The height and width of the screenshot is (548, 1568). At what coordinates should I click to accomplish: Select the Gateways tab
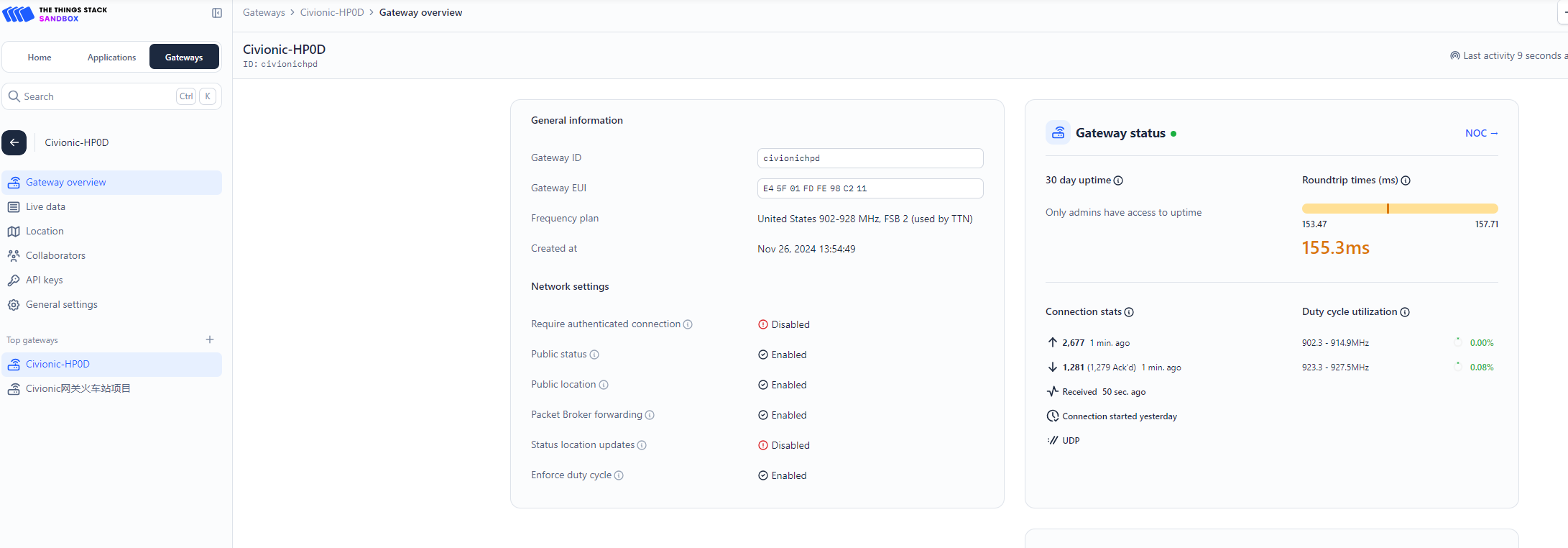184,57
